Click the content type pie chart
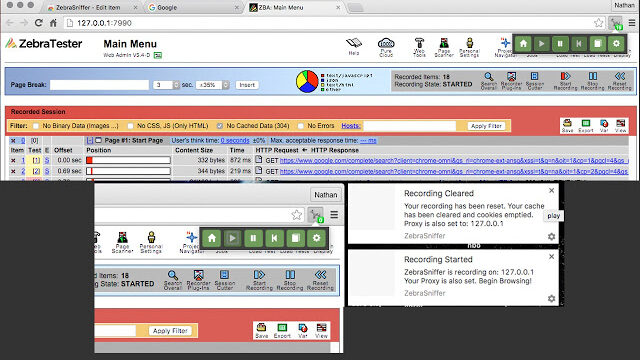Viewport: 640px width, 360px height. click(307, 81)
